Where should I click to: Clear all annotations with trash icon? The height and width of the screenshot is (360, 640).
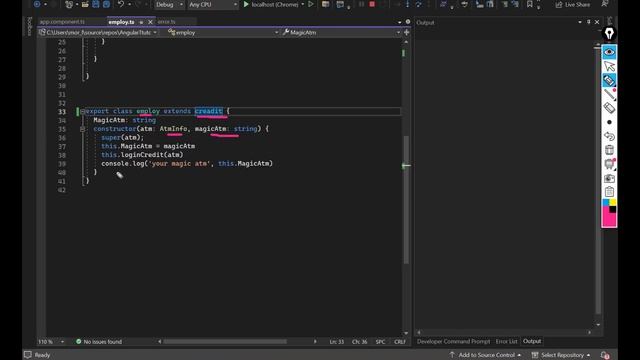609,150
